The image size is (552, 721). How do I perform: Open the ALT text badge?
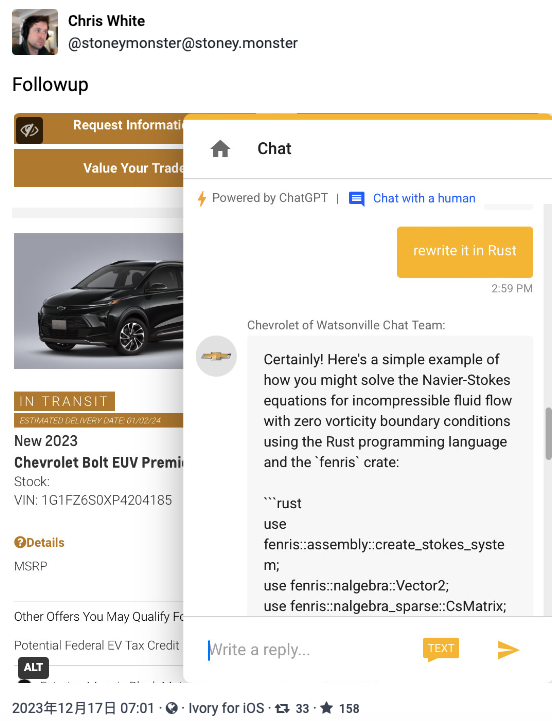[33, 667]
